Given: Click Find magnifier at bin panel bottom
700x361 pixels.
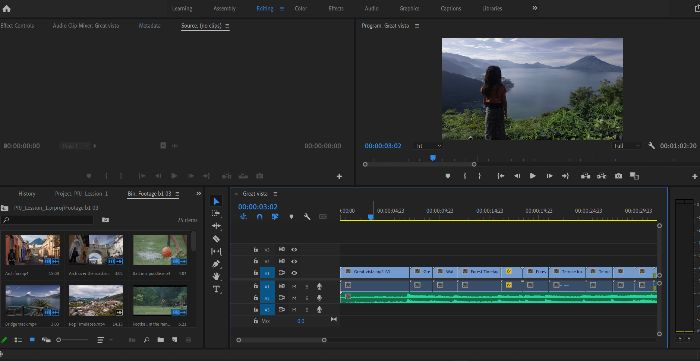Looking at the screenshot, I should coord(146,340).
